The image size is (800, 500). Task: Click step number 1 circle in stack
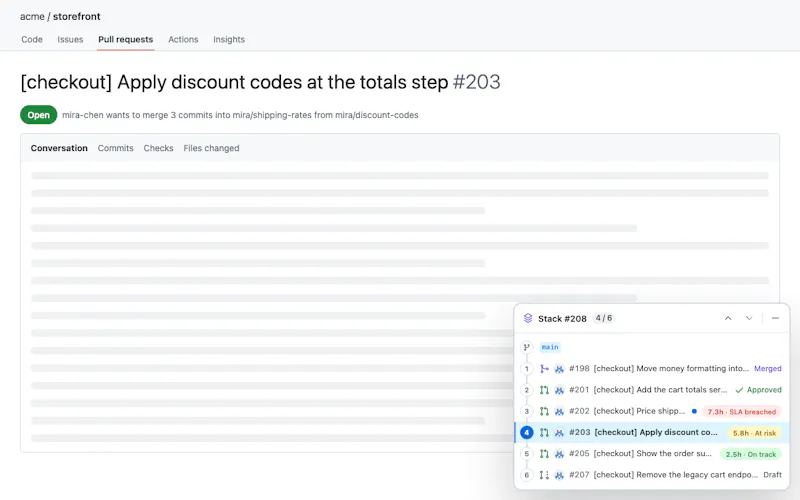[527, 369]
